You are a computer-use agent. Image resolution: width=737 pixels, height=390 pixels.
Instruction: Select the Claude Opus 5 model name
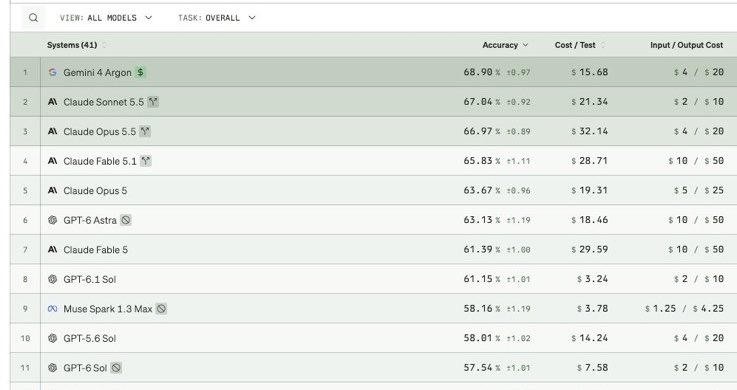coord(95,191)
